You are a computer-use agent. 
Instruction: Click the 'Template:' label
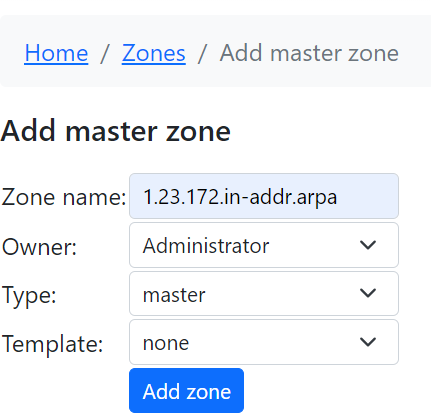(52, 344)
